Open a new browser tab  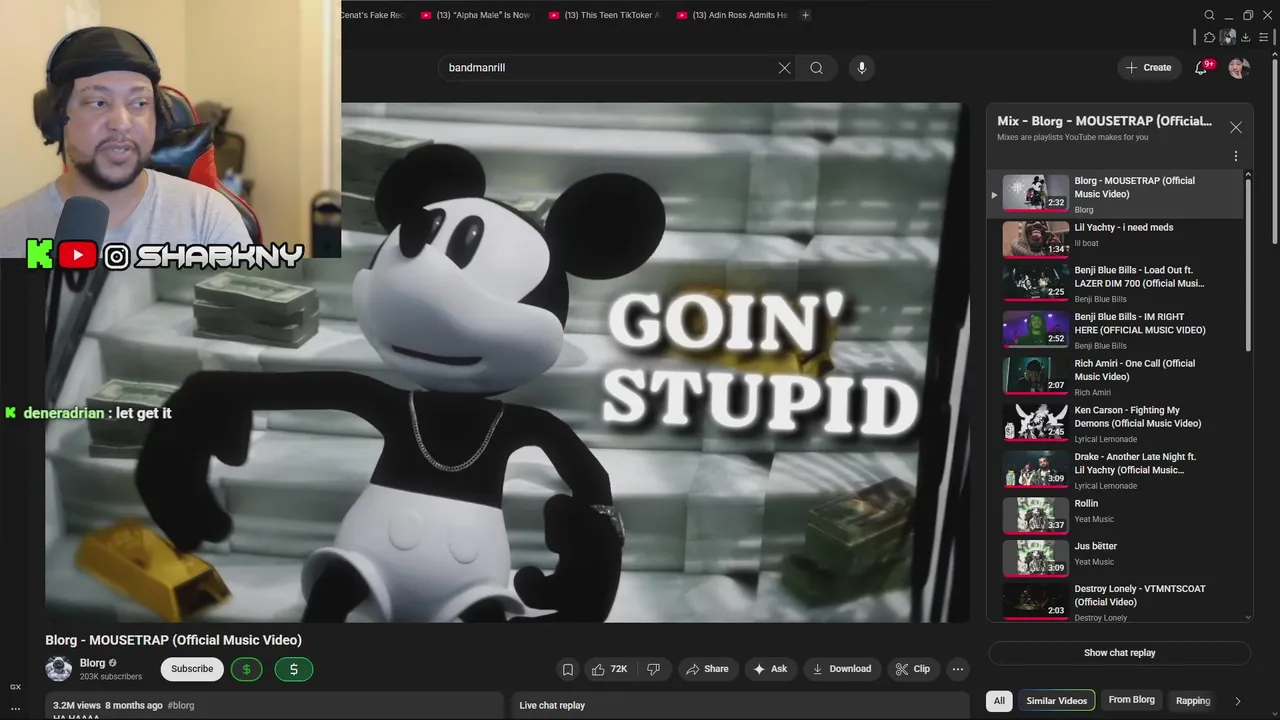[x=805, y=15]
